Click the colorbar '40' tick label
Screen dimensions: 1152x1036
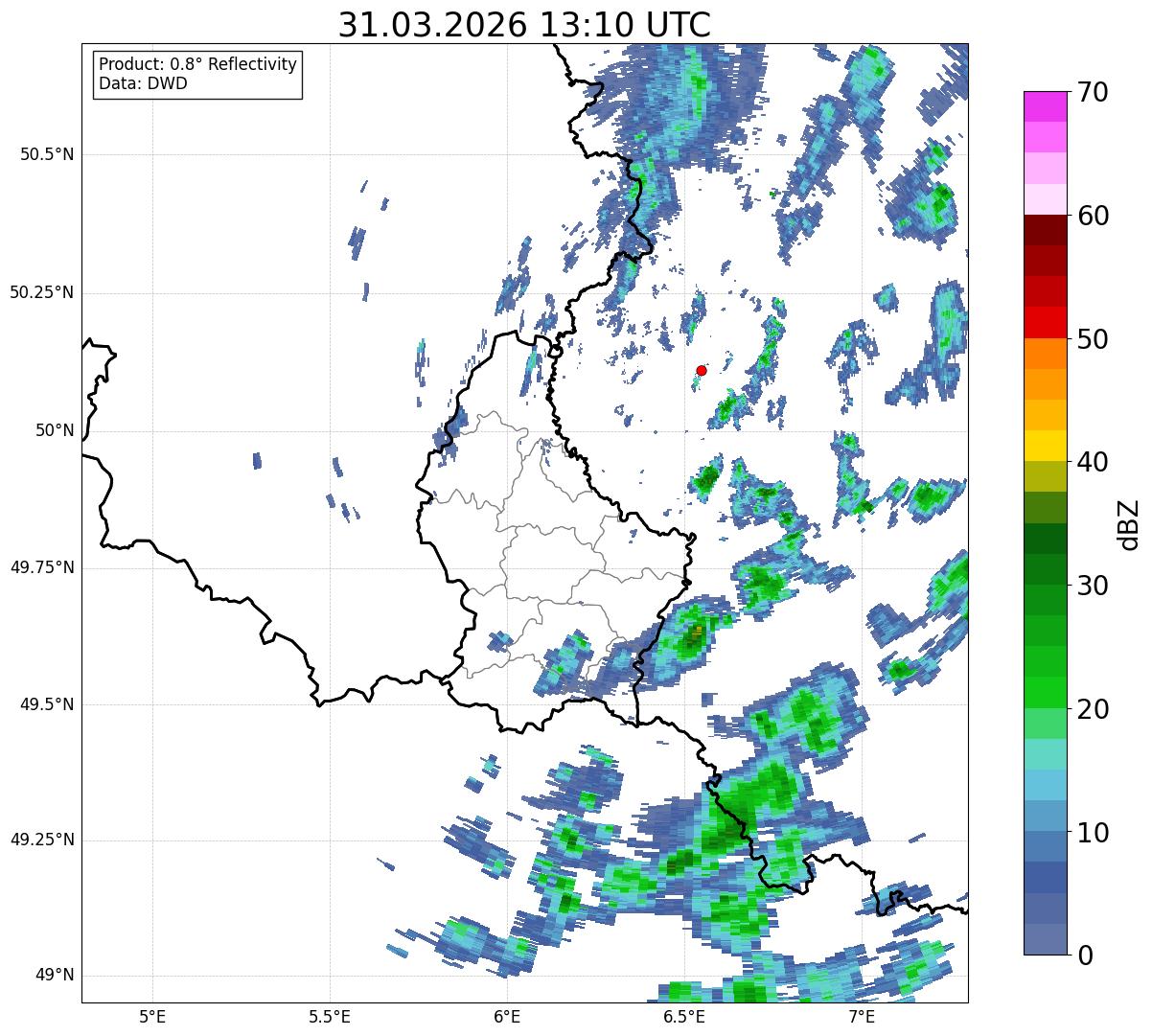point(1092,462)
